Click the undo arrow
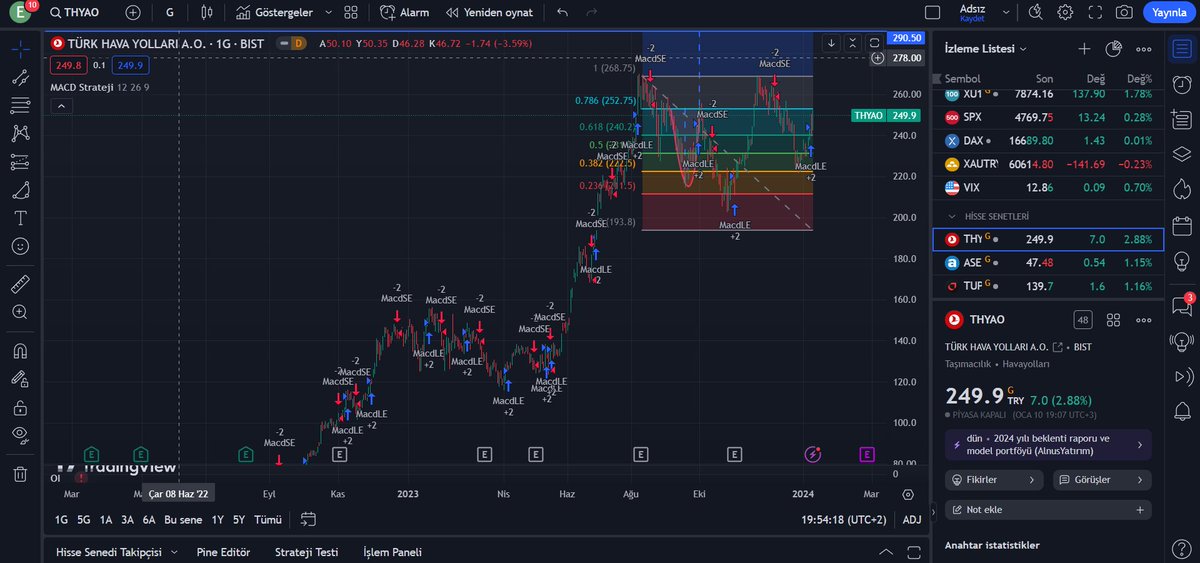The width and height of the screenshot is (1200, 563). point(562,13)
